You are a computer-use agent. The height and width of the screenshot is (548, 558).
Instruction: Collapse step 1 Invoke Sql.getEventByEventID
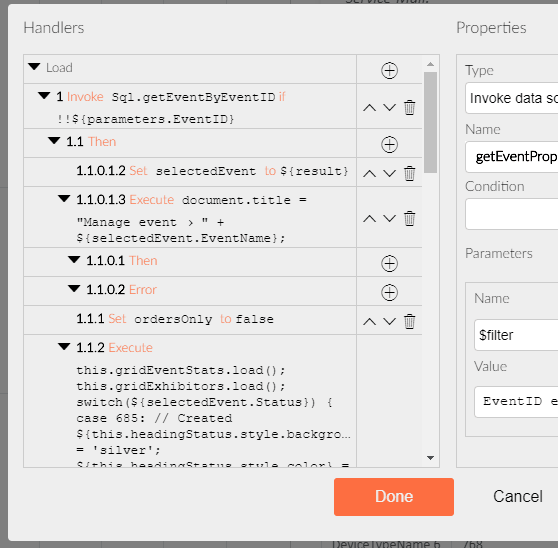(x=44, y=96)
